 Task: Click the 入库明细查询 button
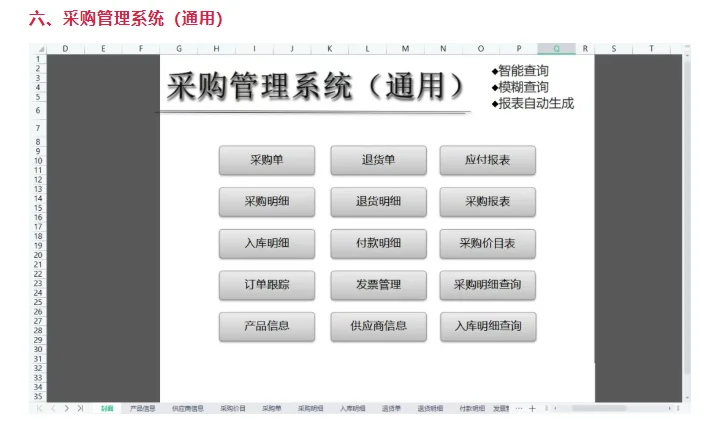click(x=488, y=327)
